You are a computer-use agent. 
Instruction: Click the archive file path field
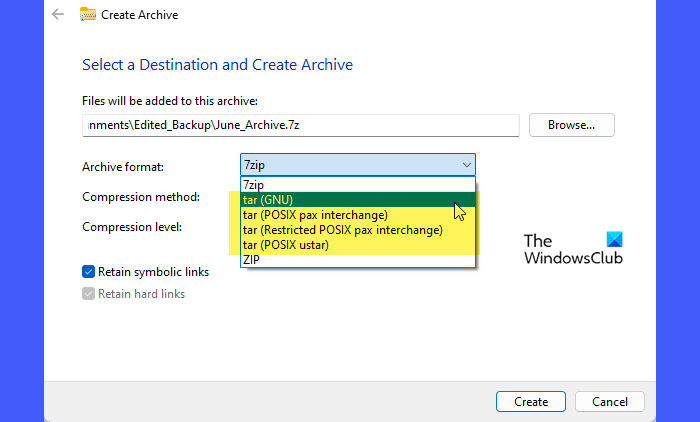click(300, 125)
